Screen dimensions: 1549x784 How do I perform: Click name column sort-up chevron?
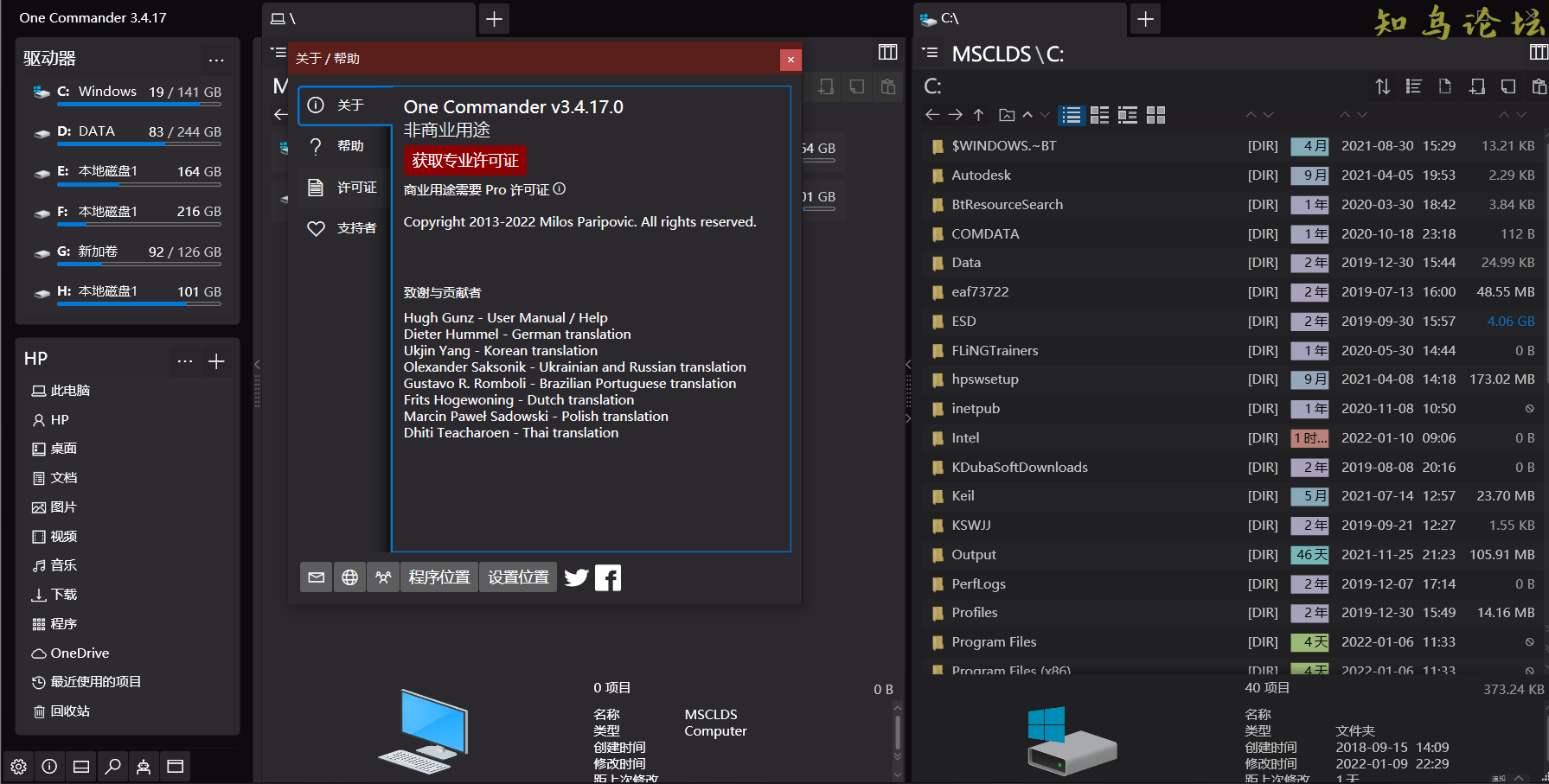[x=1251, y=115]
